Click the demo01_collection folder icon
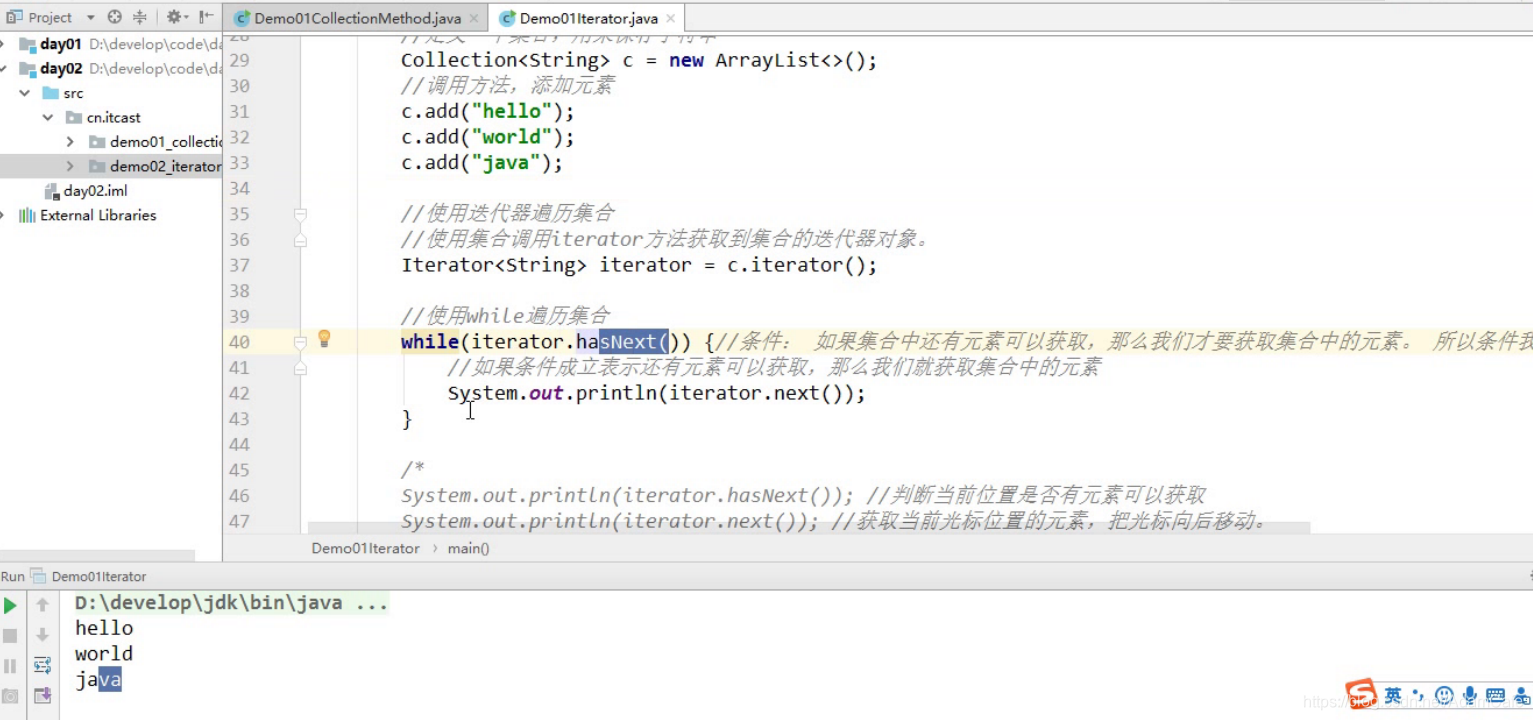The image size is (1533, 720). 97,142
